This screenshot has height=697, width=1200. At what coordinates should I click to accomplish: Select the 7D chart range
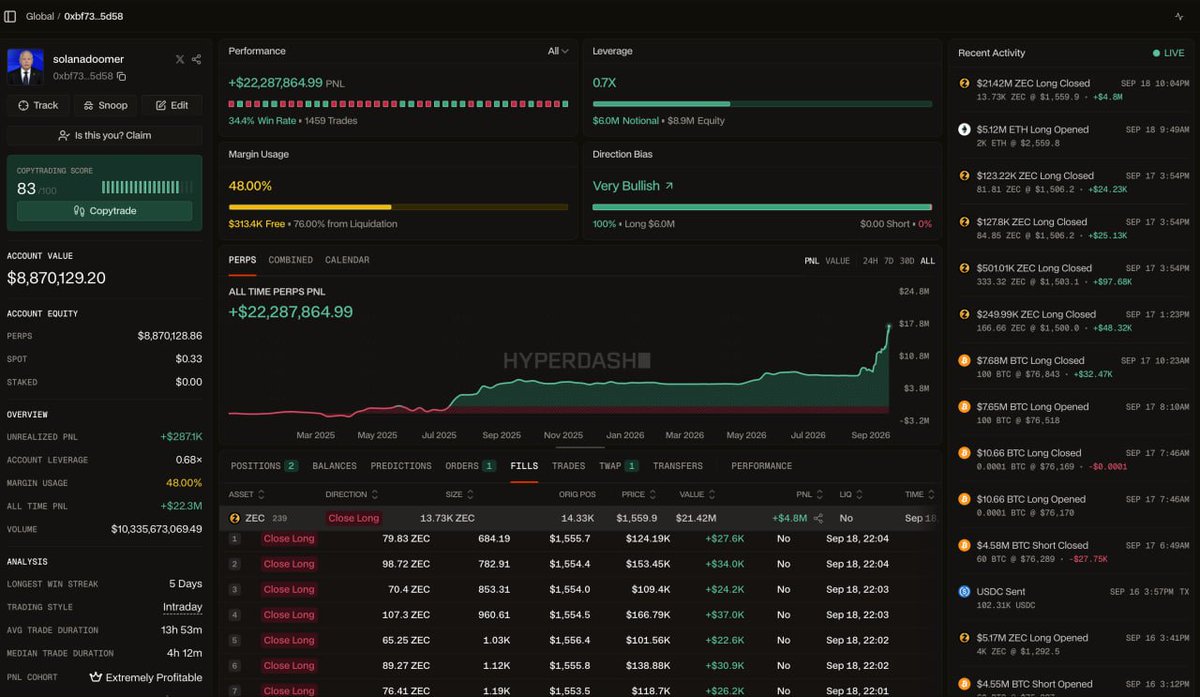(889, 261)
